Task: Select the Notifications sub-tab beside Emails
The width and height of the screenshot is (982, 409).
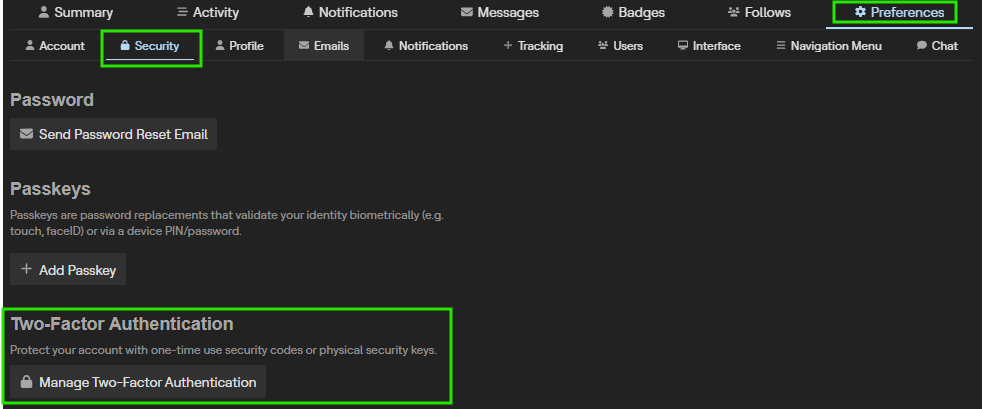Action: (x=425, y=46)
